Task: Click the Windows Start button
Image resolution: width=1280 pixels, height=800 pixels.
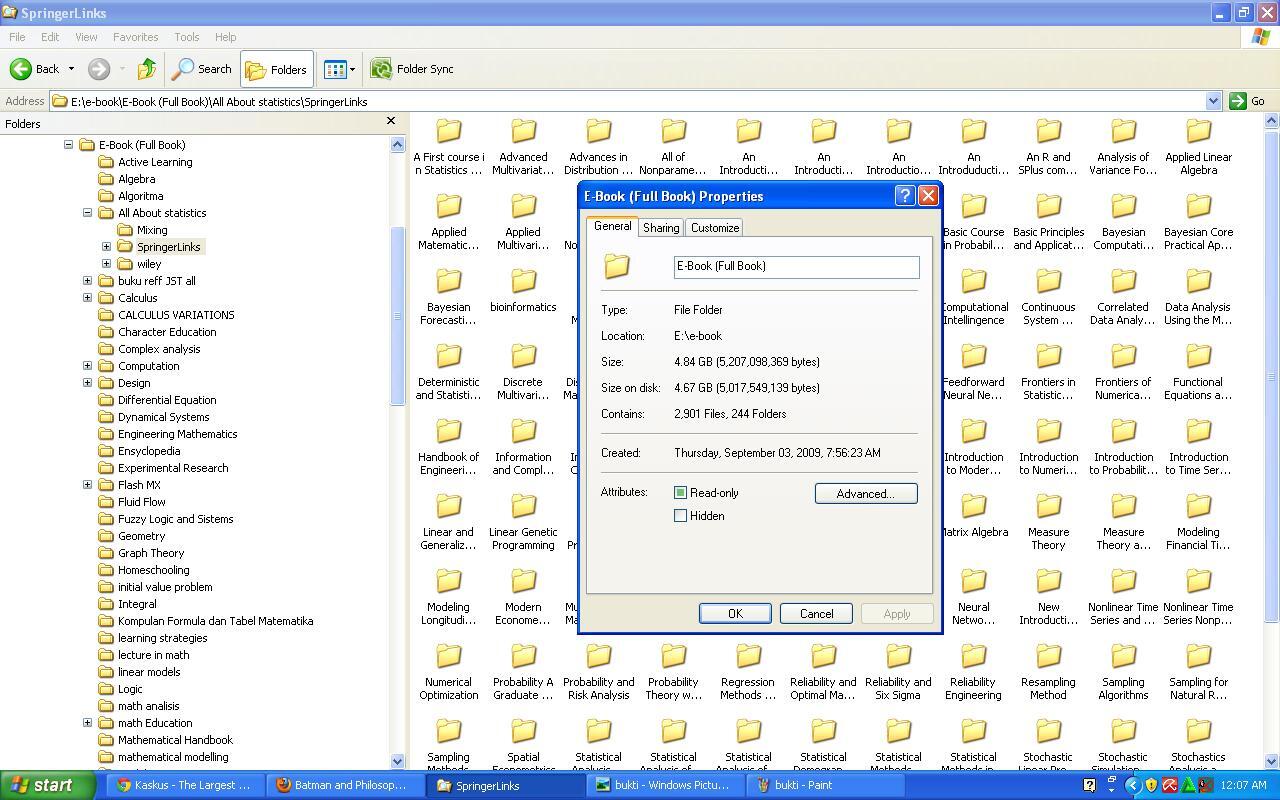Action: [x=50, y=785]
